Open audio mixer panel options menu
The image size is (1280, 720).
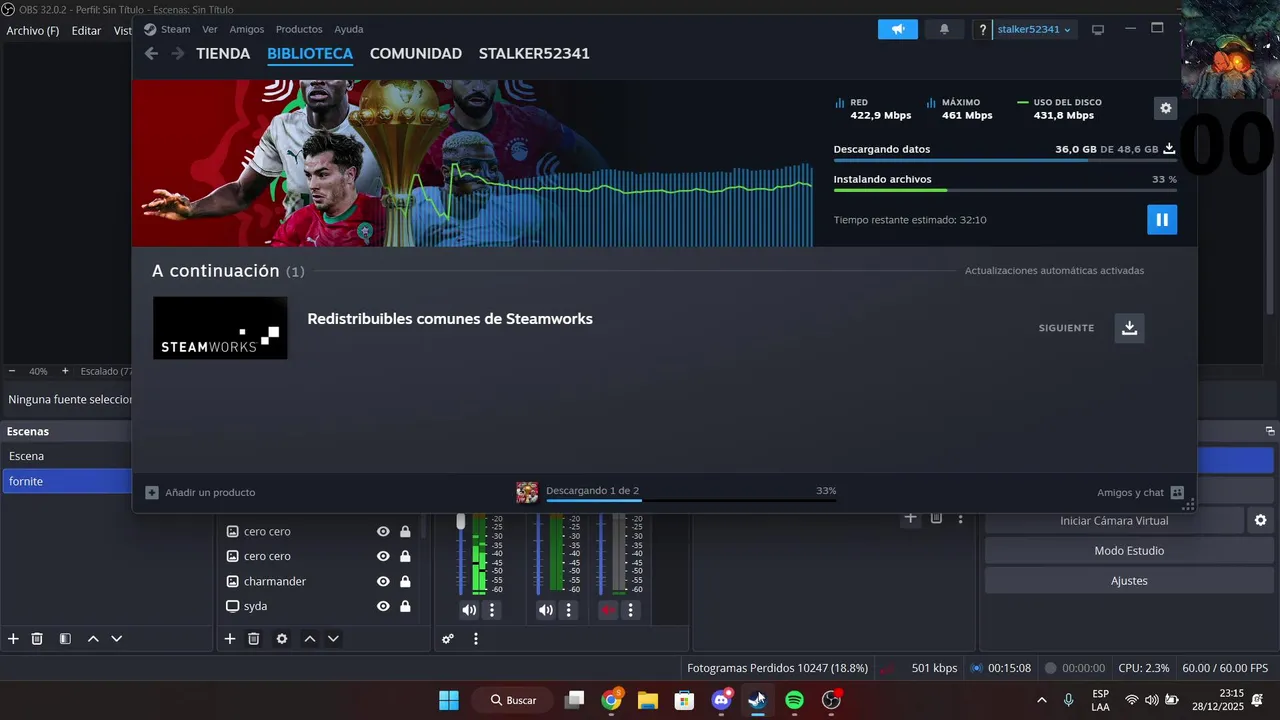[476, 638]
